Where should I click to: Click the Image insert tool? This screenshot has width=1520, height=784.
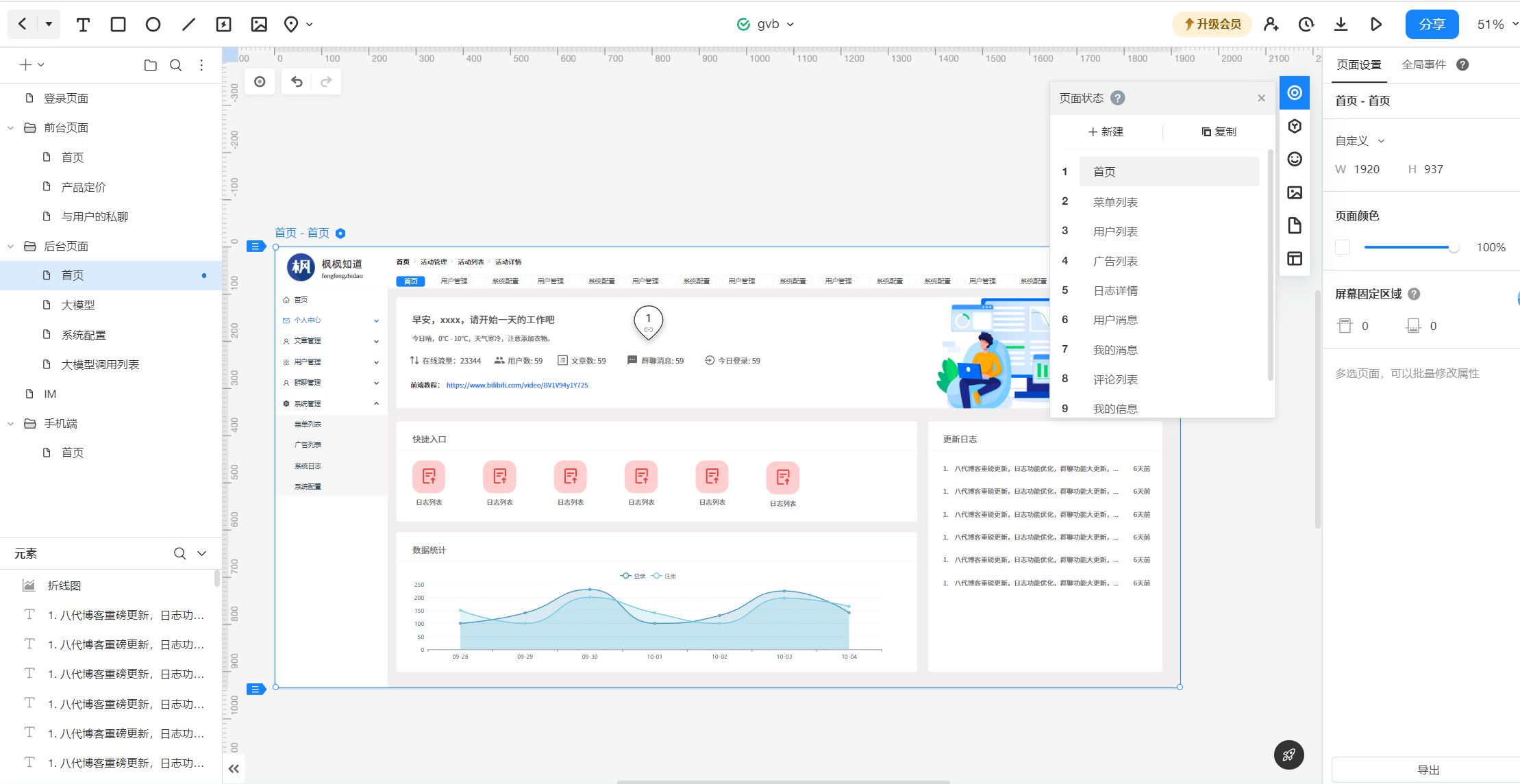(x=259, y=25)
